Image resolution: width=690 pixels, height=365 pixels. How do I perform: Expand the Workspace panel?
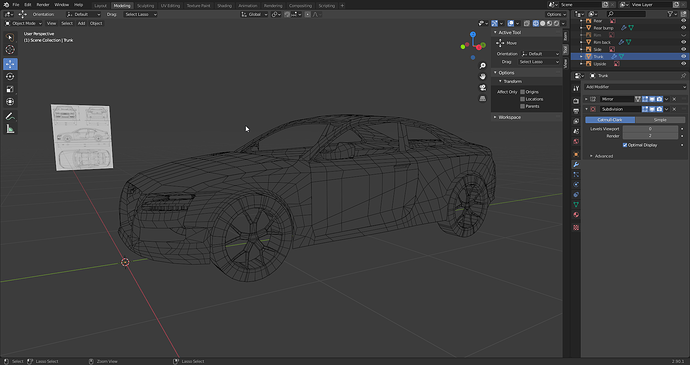click(509, 117)
